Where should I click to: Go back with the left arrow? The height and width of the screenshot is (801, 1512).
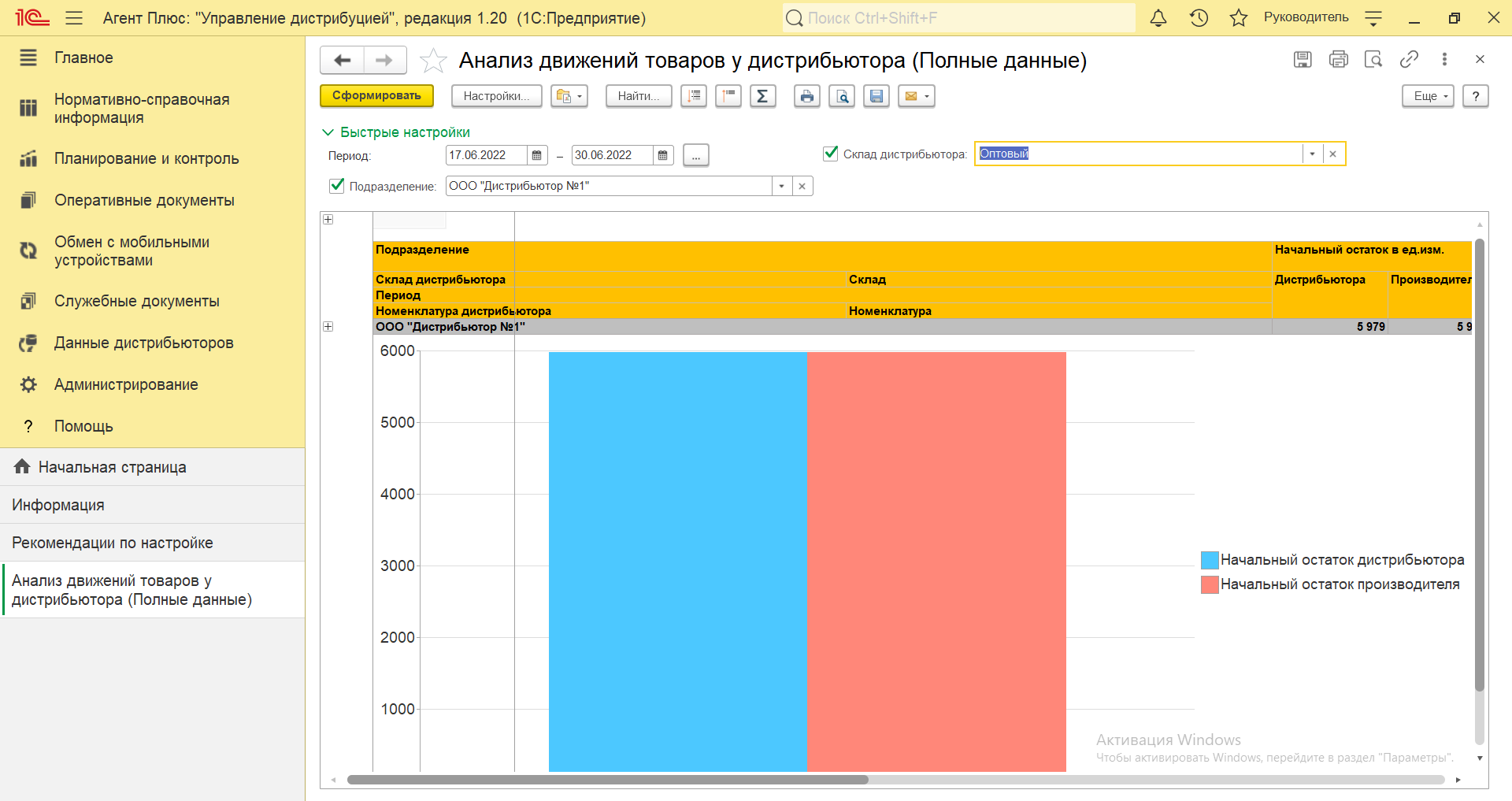(x=342, y=60)
